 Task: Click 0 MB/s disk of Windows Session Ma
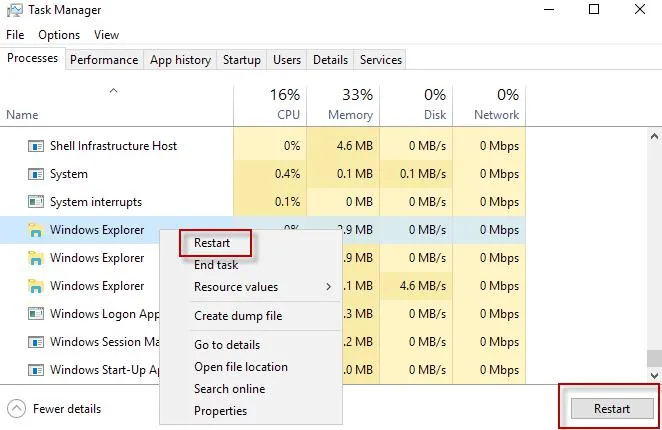(x=427, y=342)
